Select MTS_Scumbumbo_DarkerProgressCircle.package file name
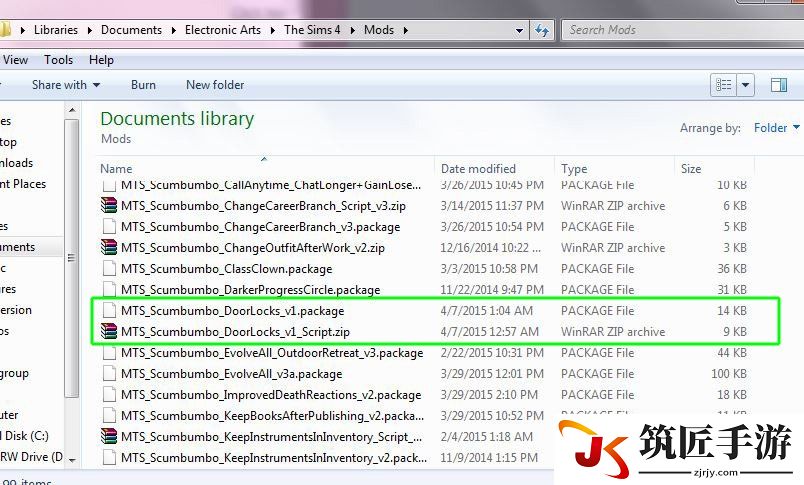The image size is (804, 485). [250, 290]
